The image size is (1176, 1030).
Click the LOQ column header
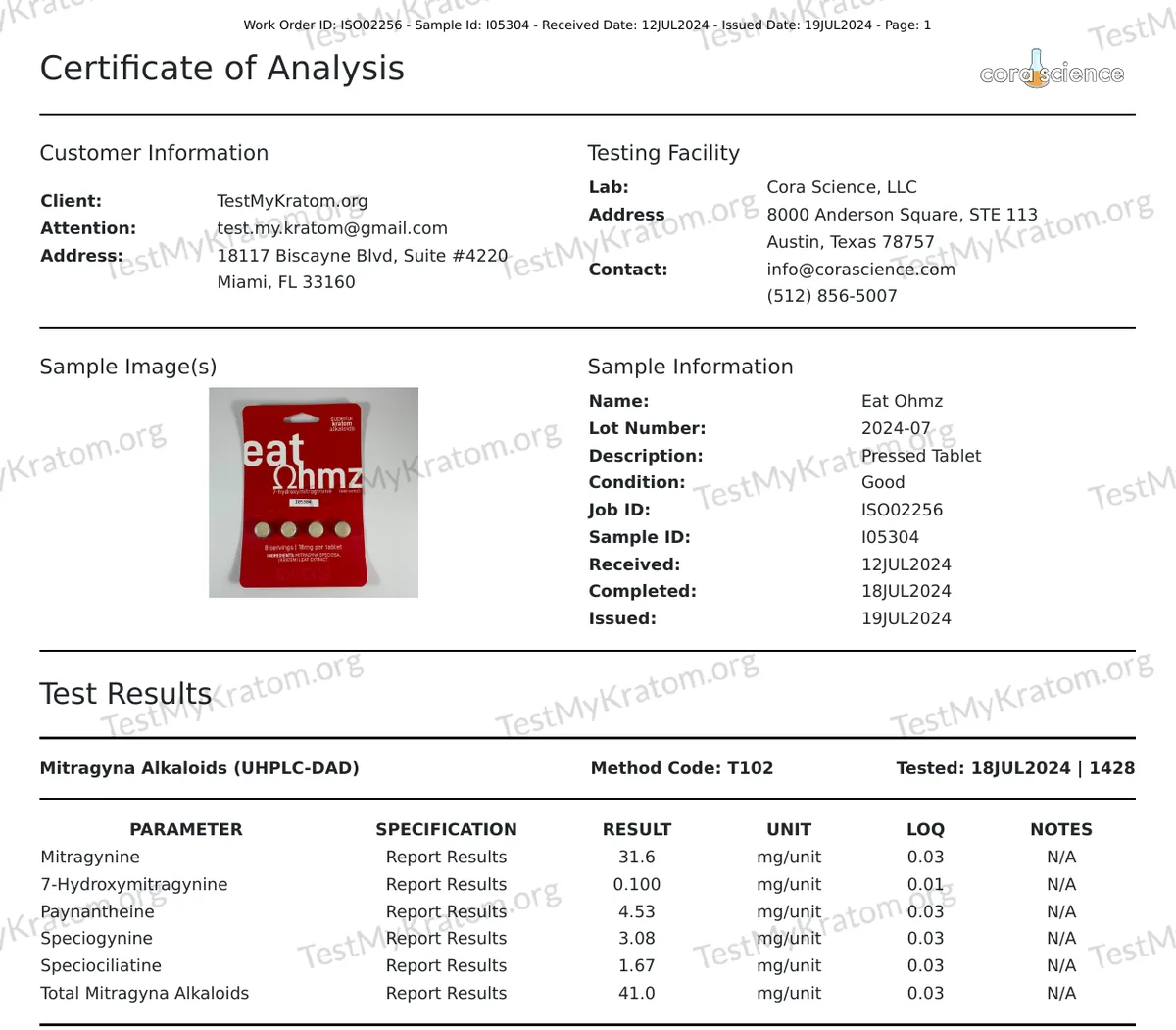tap(925, 829)
